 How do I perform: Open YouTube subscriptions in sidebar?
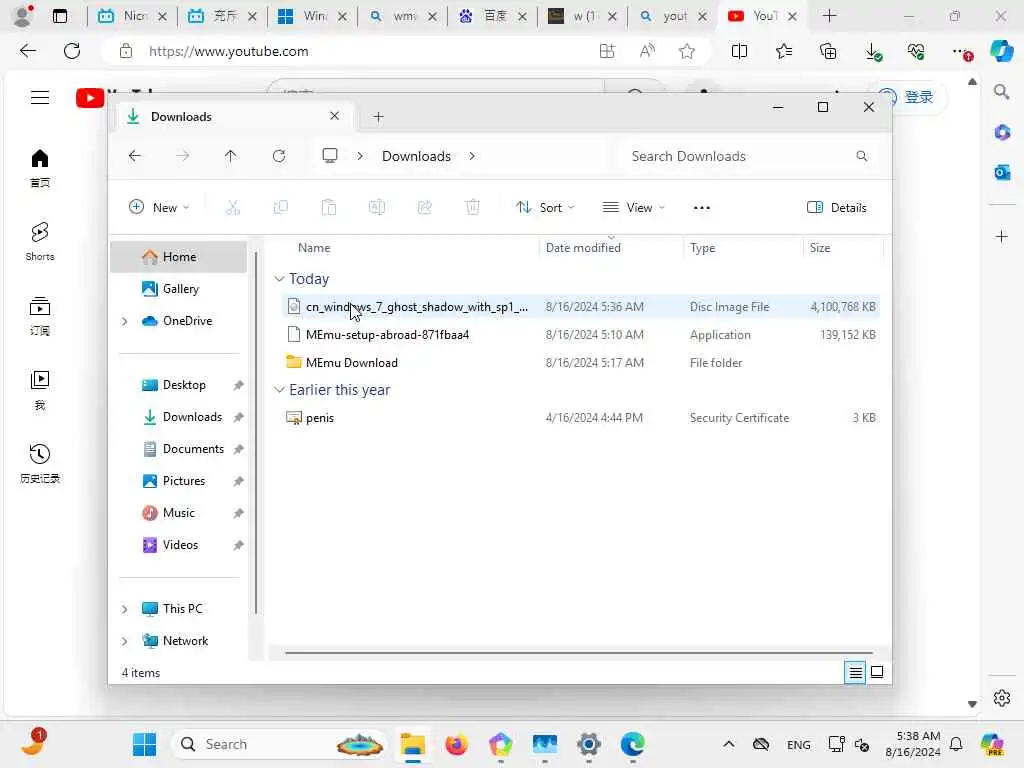(40, 315)
